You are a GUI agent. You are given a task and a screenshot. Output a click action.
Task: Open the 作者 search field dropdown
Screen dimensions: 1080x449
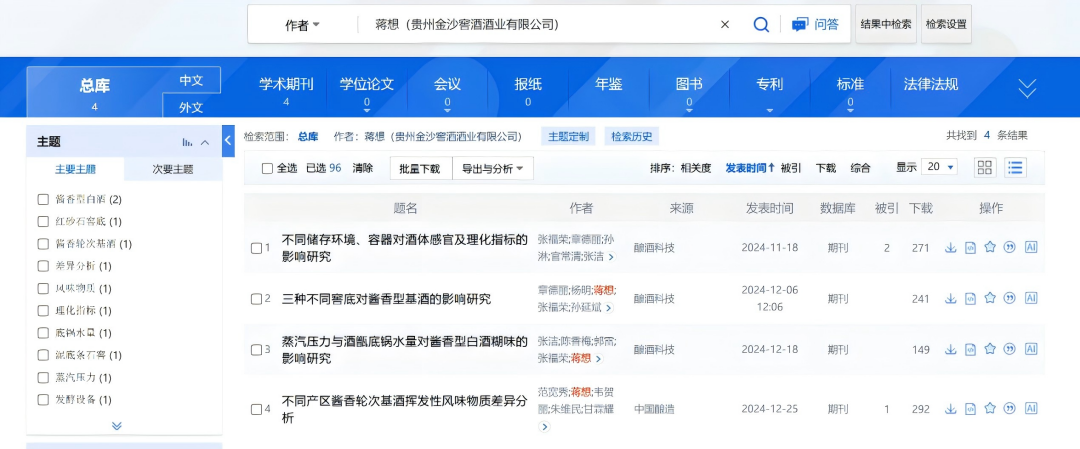302,25
